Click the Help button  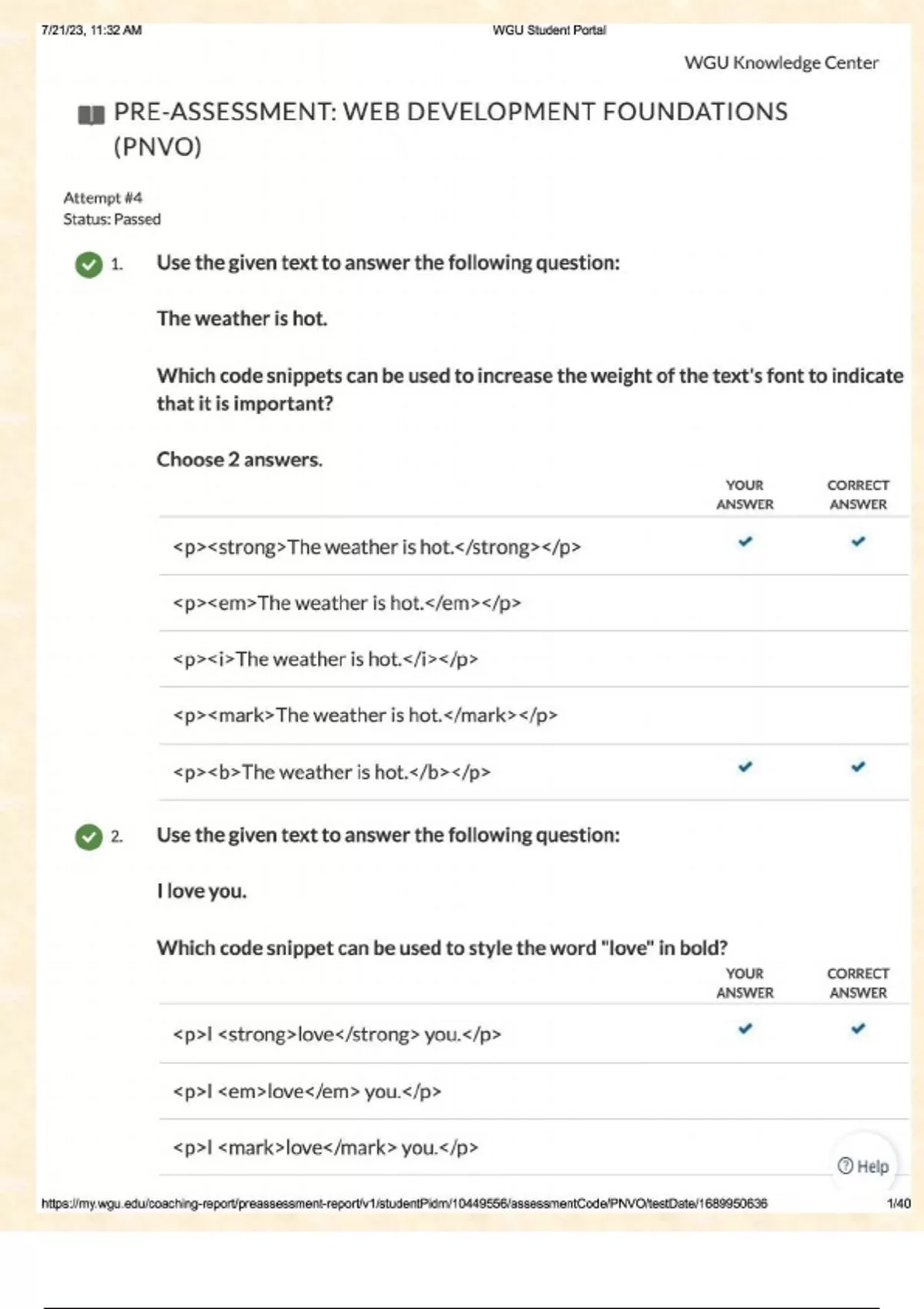coord(863,1166)
